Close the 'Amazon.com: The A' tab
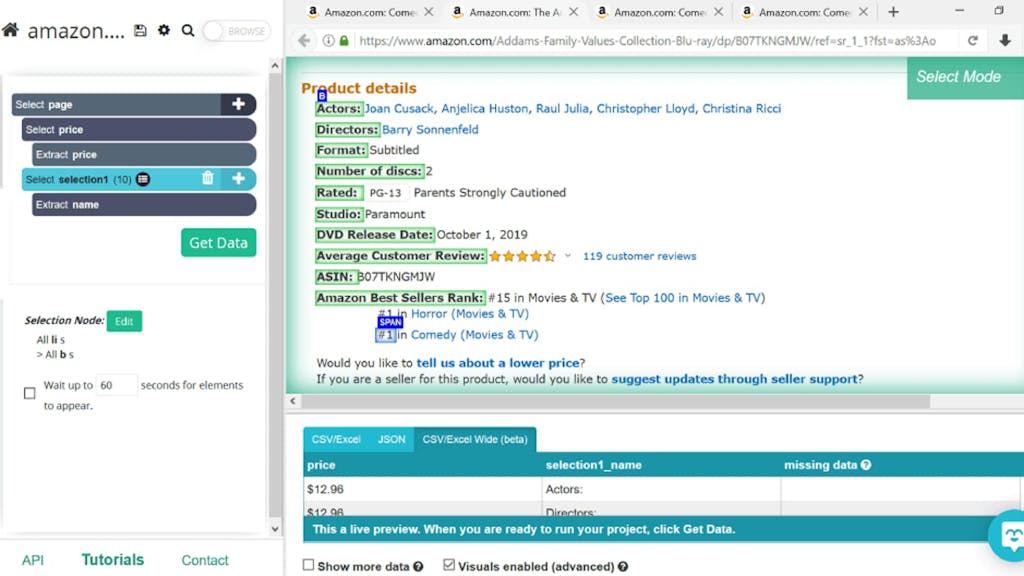1024x576 pixels. (x=573, y=12)
